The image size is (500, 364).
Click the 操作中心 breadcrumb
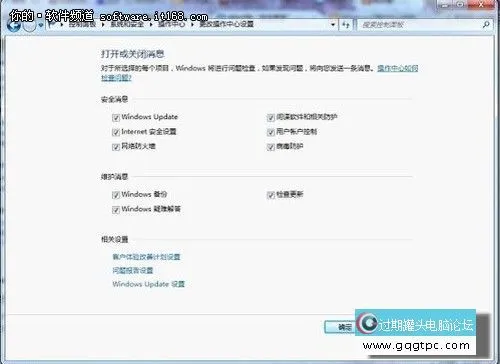coord(172,24)
